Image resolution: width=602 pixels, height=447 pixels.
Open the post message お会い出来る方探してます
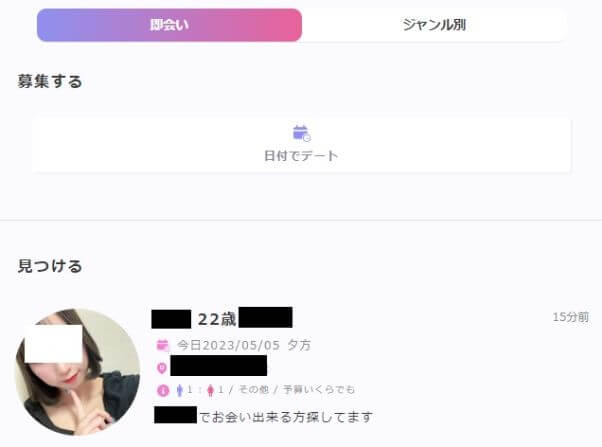(x=286, y=417)
